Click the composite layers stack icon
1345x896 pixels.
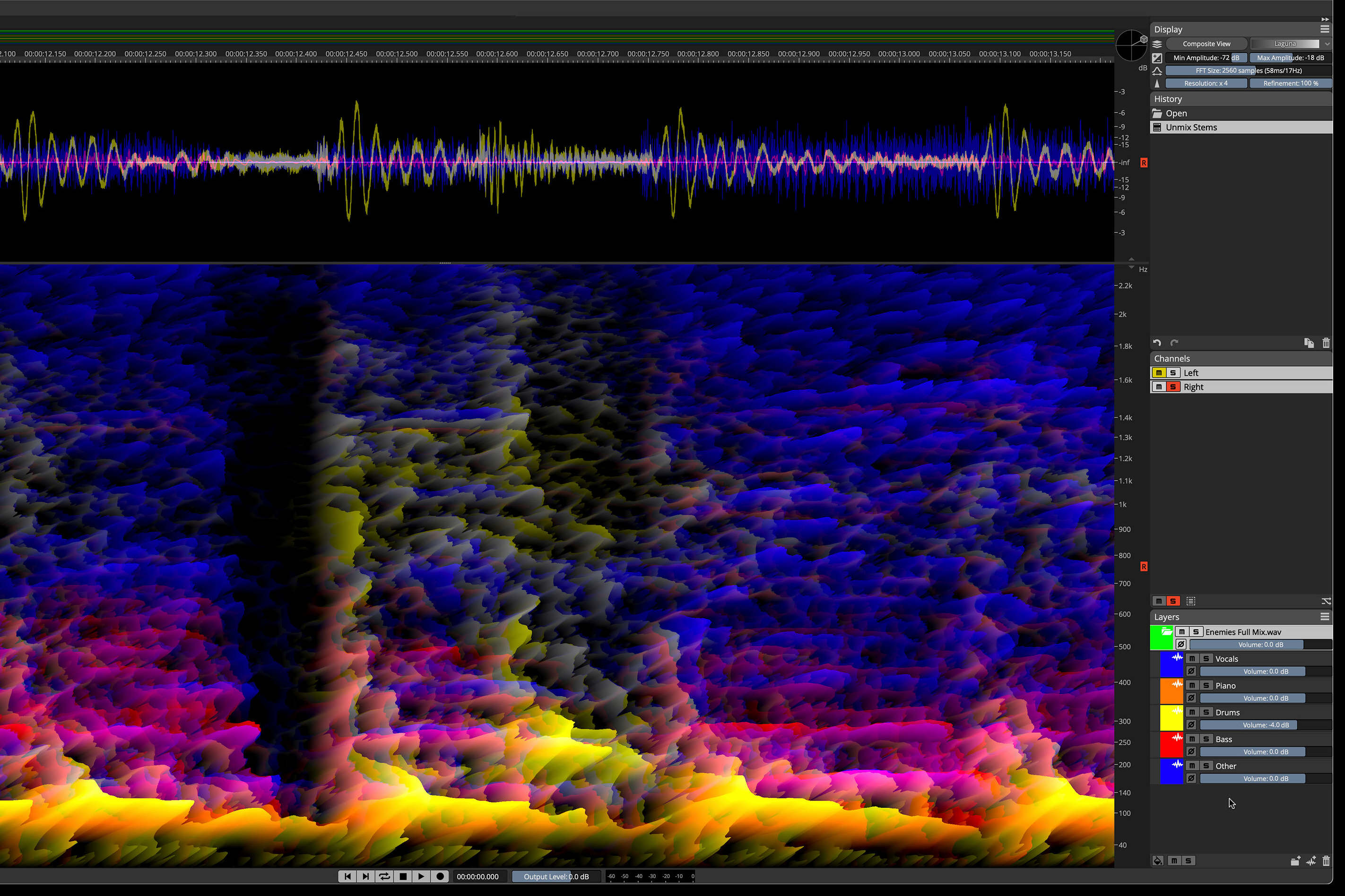[x=1157, y=44]
